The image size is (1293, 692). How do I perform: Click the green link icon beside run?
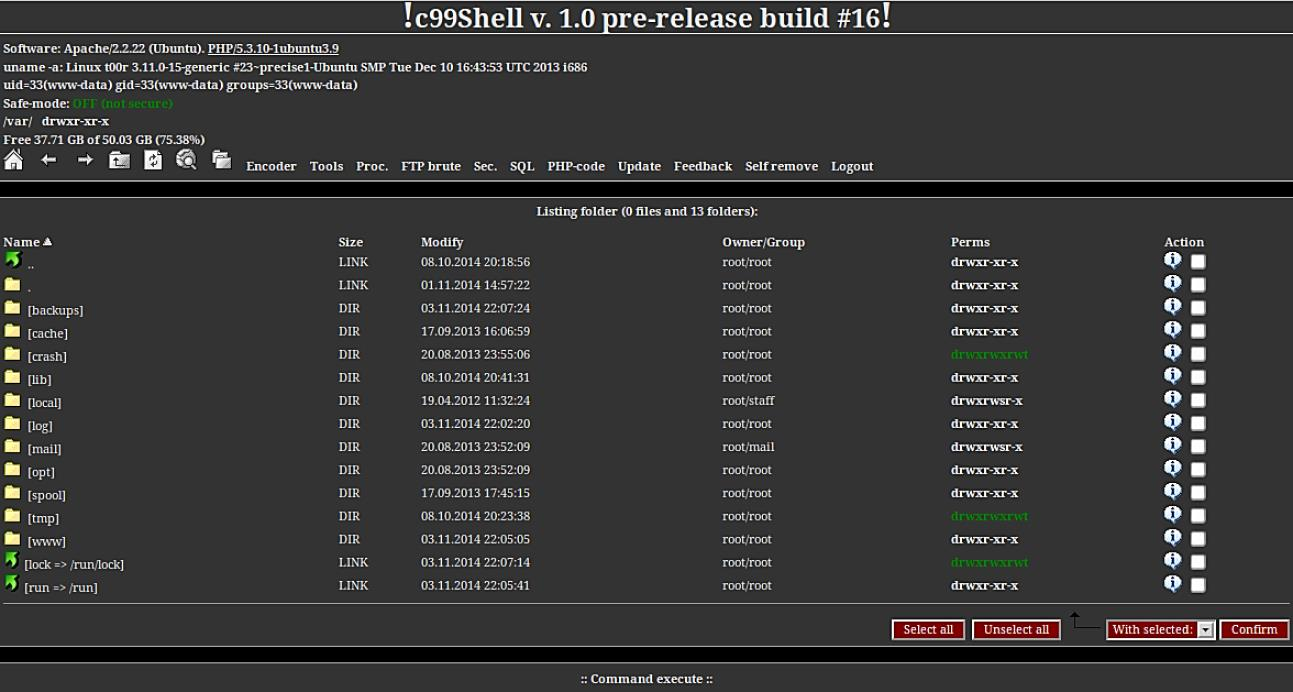[x=11, y=584]
